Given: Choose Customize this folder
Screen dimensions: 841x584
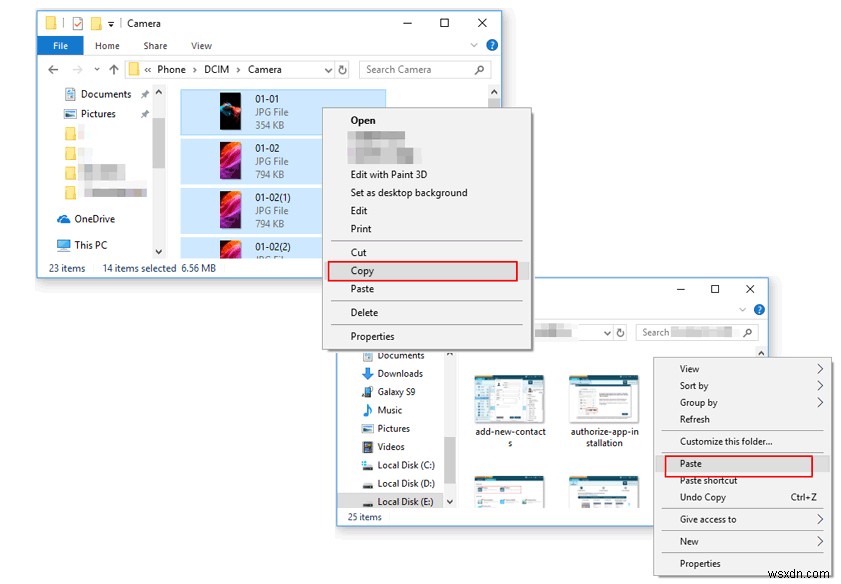Looking at the screenshot, I should click(726, 441).
